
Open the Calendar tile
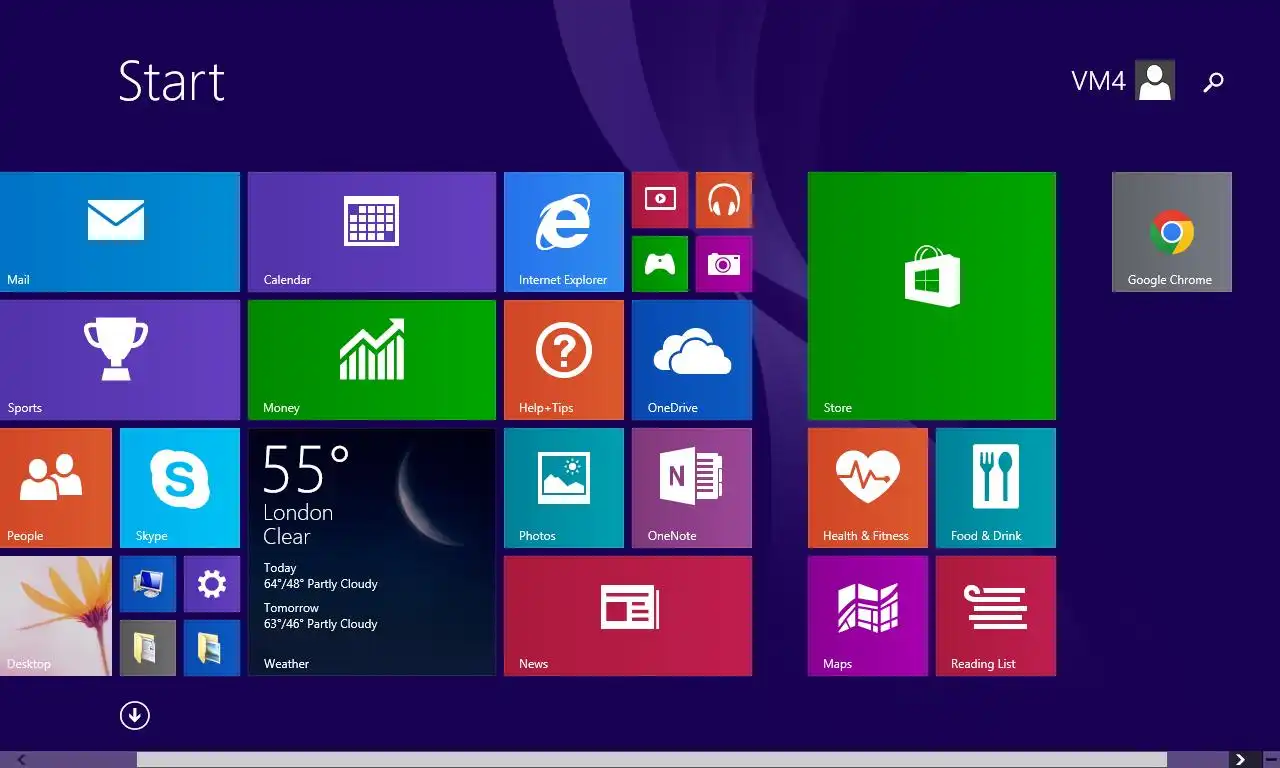[372, 232]
